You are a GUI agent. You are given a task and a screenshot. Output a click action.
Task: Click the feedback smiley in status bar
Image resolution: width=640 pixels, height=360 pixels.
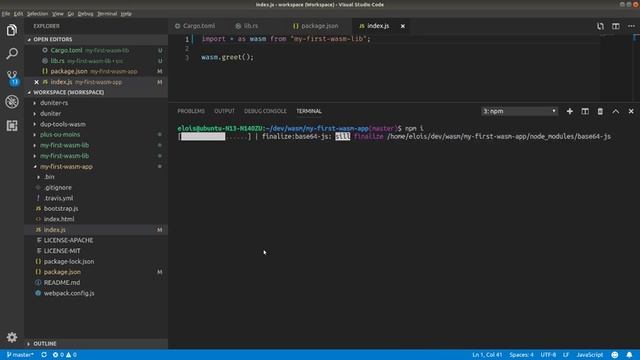pyautogui.click(x=615, y=355)
